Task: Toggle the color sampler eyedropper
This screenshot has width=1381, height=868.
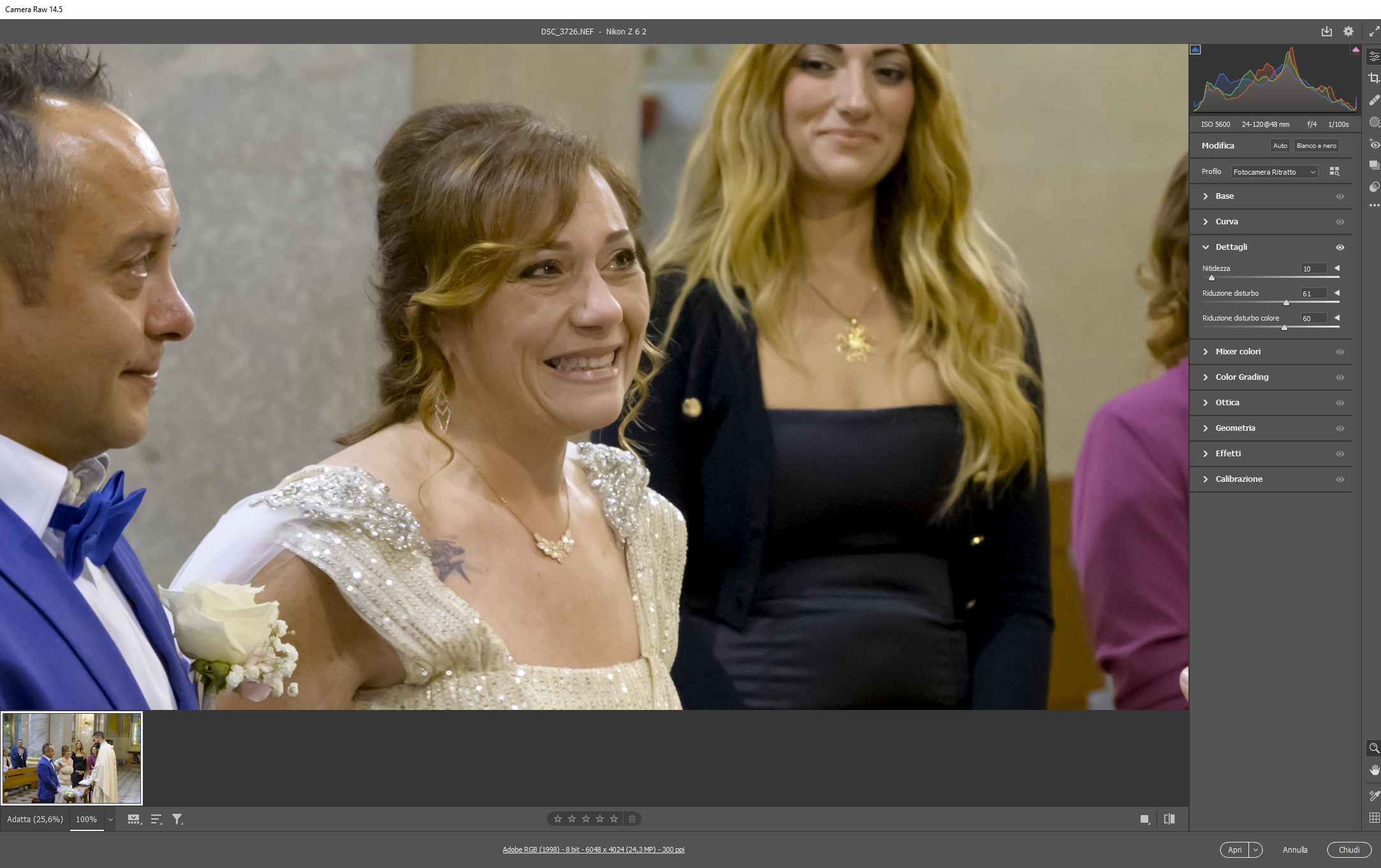Action: click(x=1374, y=795)
